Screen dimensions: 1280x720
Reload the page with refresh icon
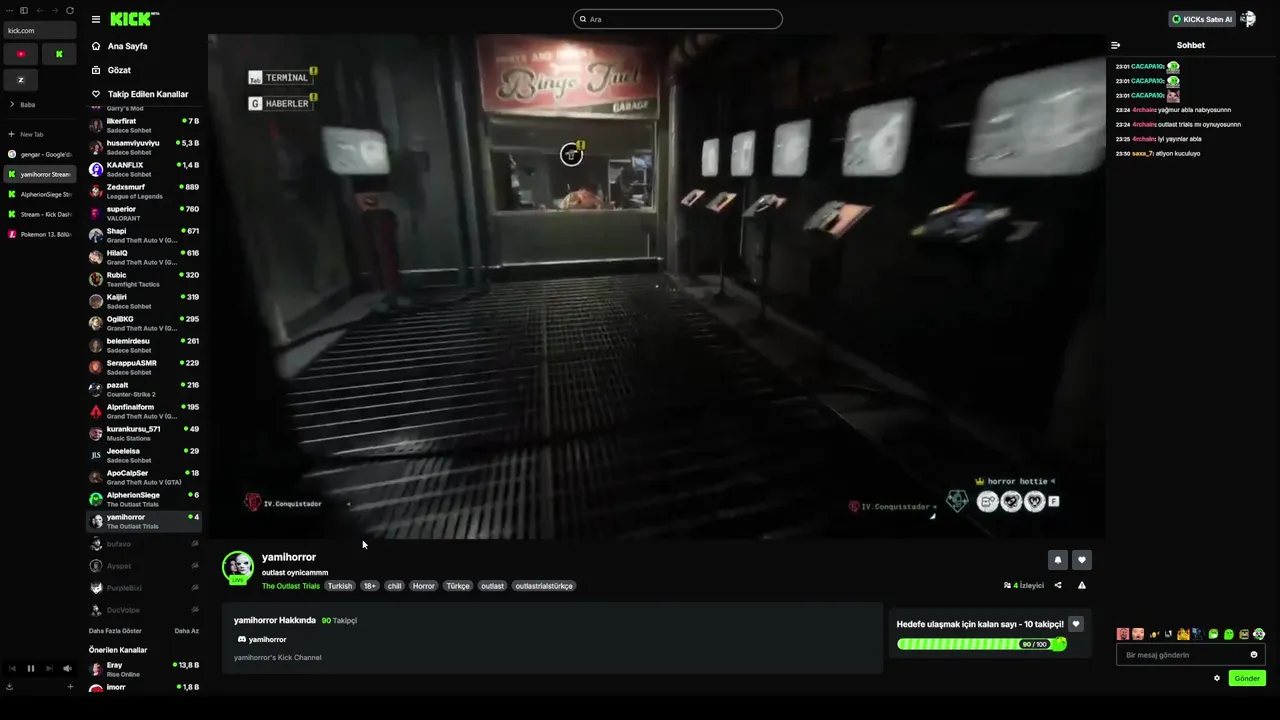coord(69,10)
